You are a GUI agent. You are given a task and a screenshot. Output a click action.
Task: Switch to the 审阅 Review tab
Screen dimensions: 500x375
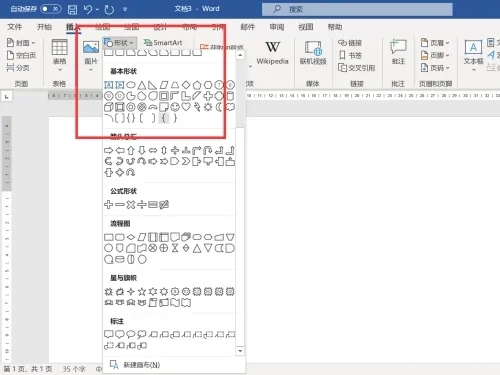(277, 27)
